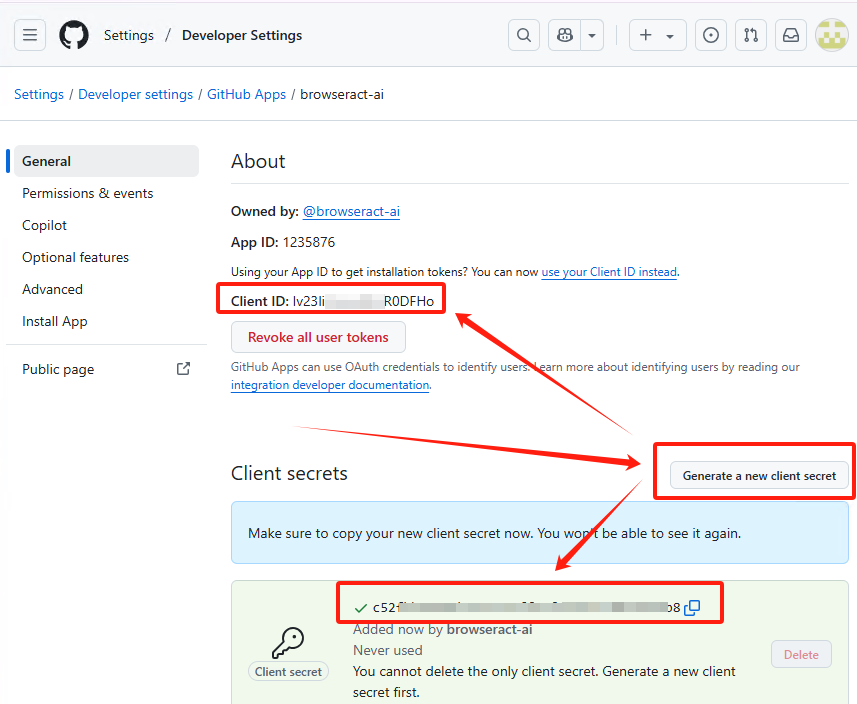Click the key icon of client secret
The image size is (857, 704).
(x=288, y=643)
